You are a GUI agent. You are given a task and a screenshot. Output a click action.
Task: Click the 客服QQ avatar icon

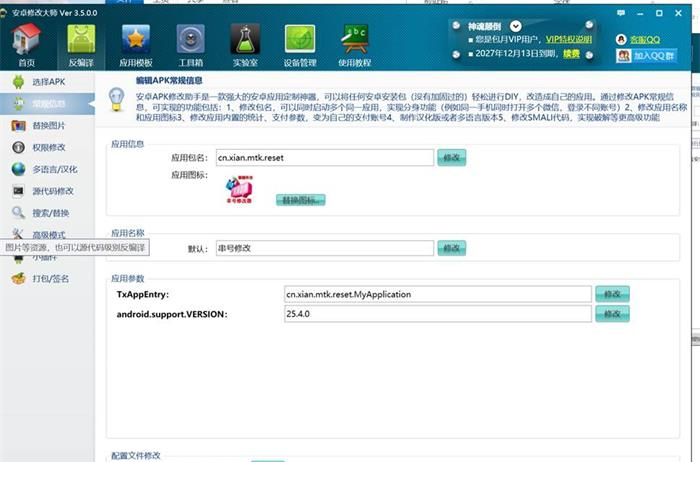621,40
